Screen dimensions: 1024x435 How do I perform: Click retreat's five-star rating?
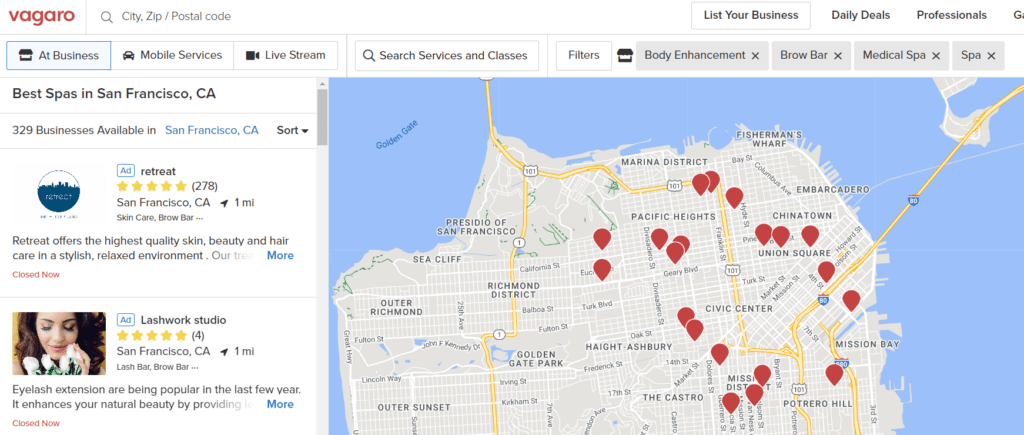click(x=152, y=186)
